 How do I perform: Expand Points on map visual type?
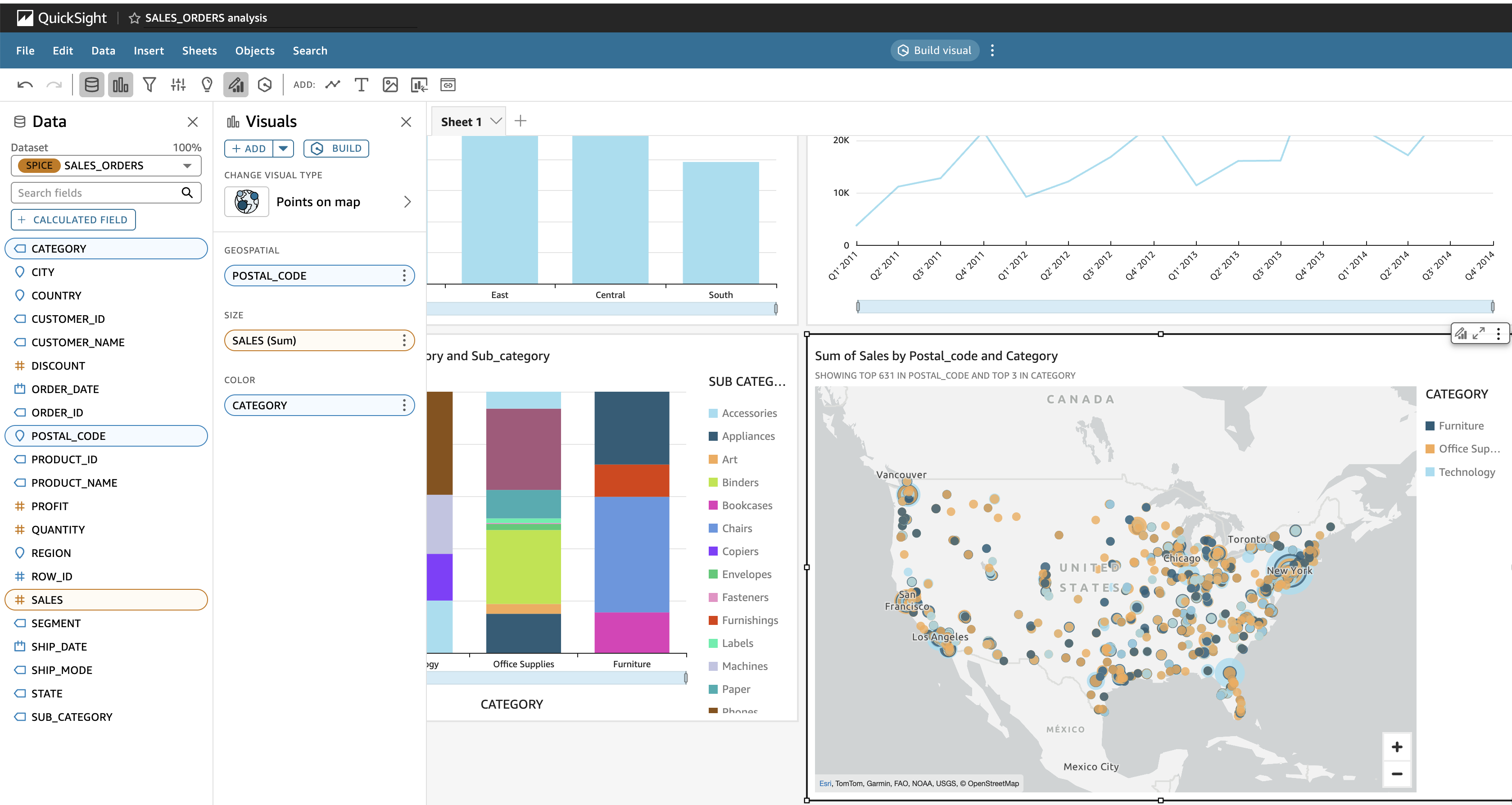pos(407,202)
